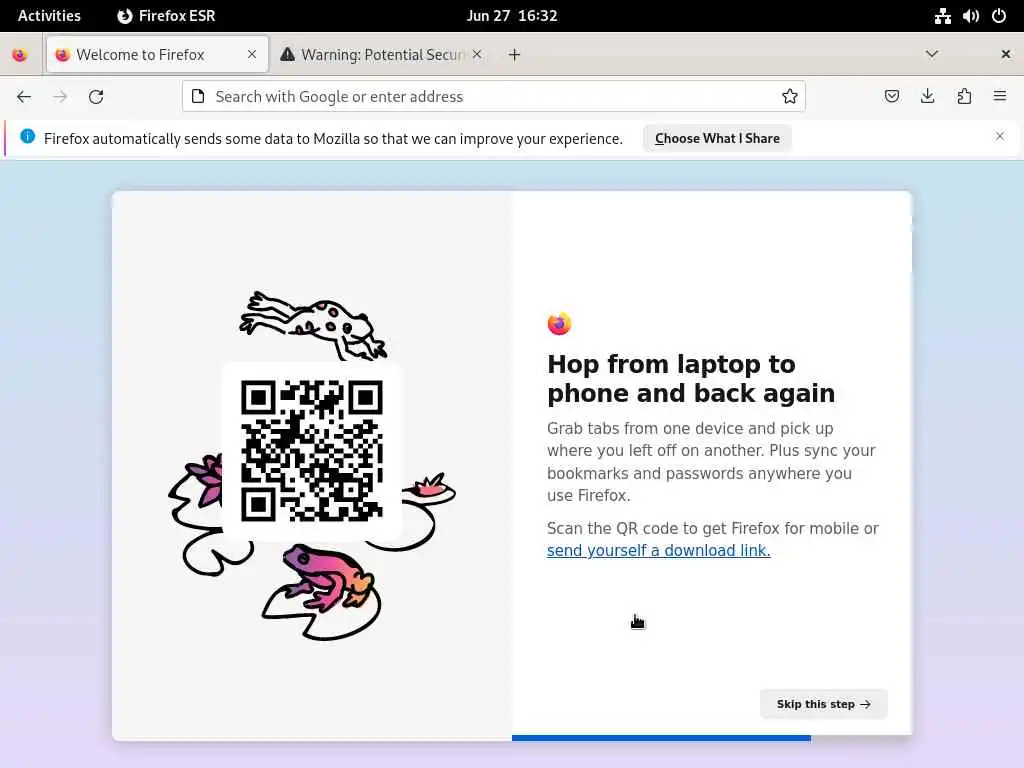Click the Firefox data notification message text

(333, 138)
